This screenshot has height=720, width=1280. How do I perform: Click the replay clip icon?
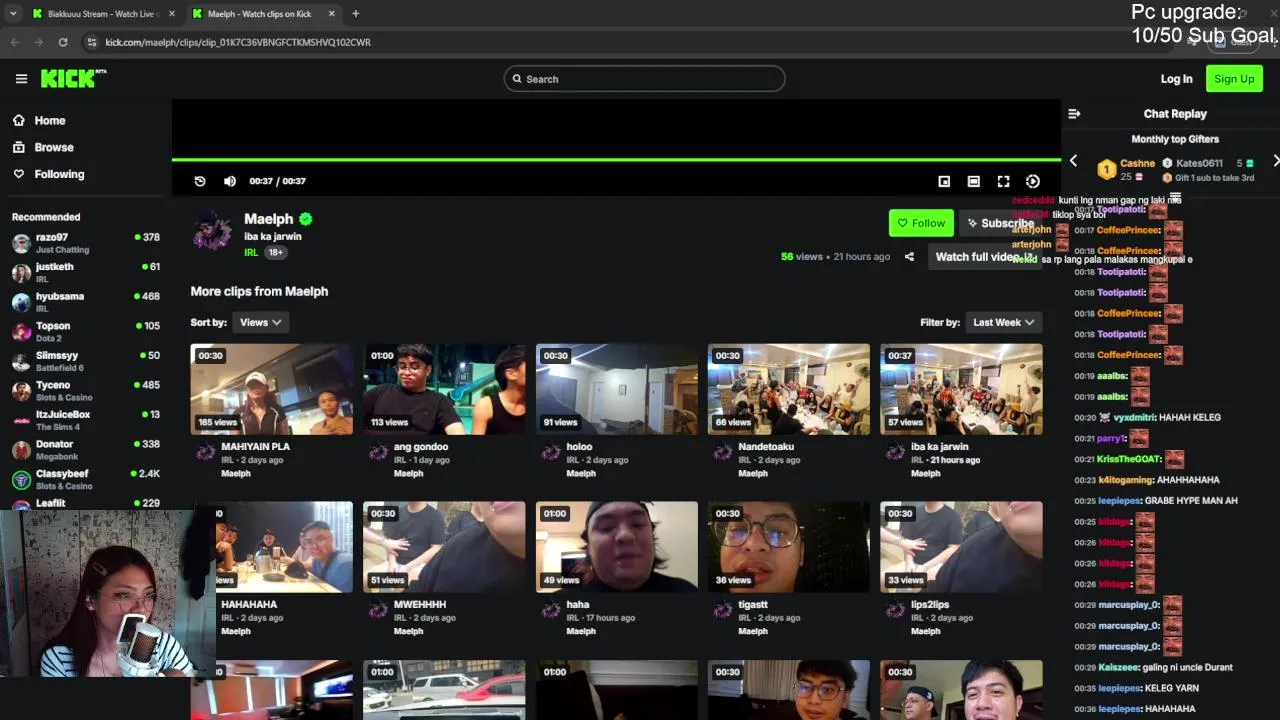200,181
